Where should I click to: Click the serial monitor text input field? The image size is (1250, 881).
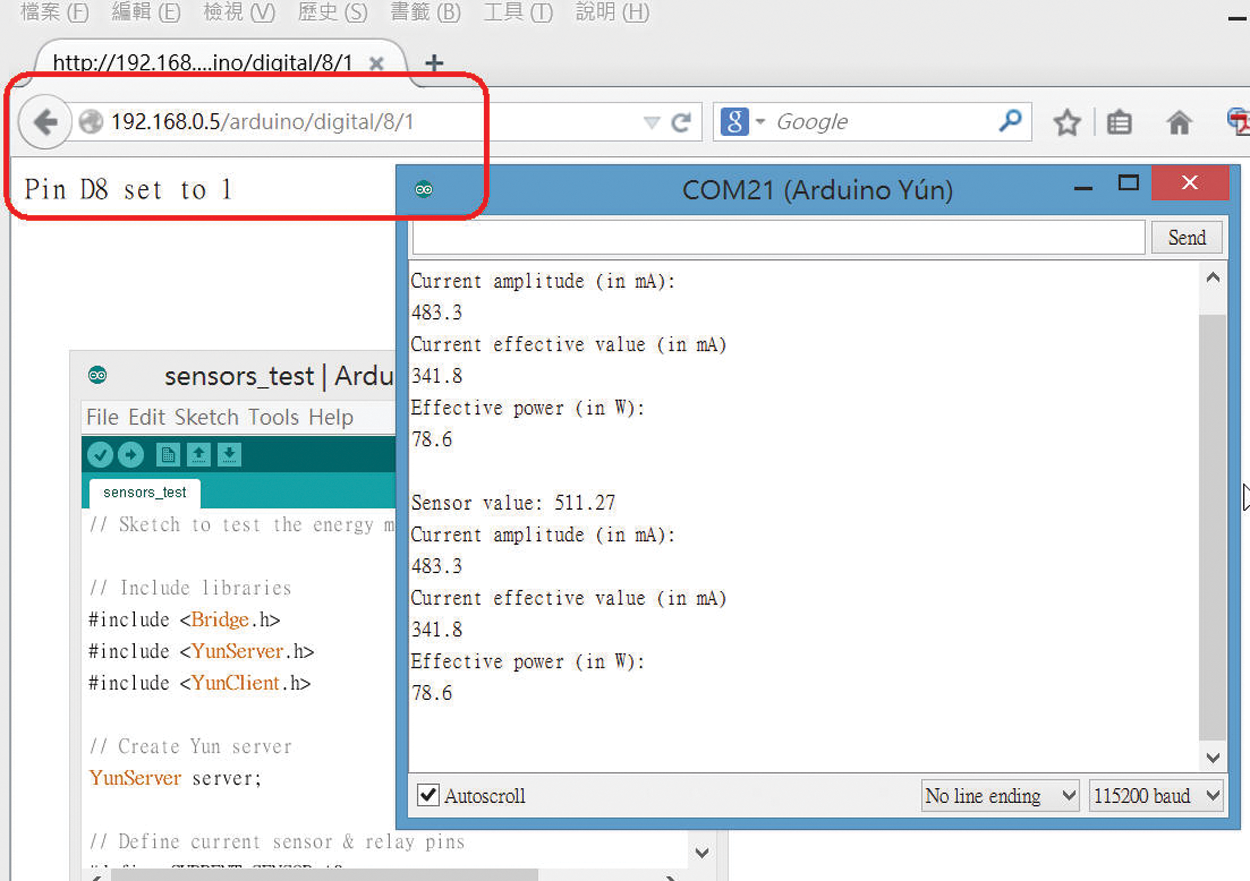coord(778,237)
